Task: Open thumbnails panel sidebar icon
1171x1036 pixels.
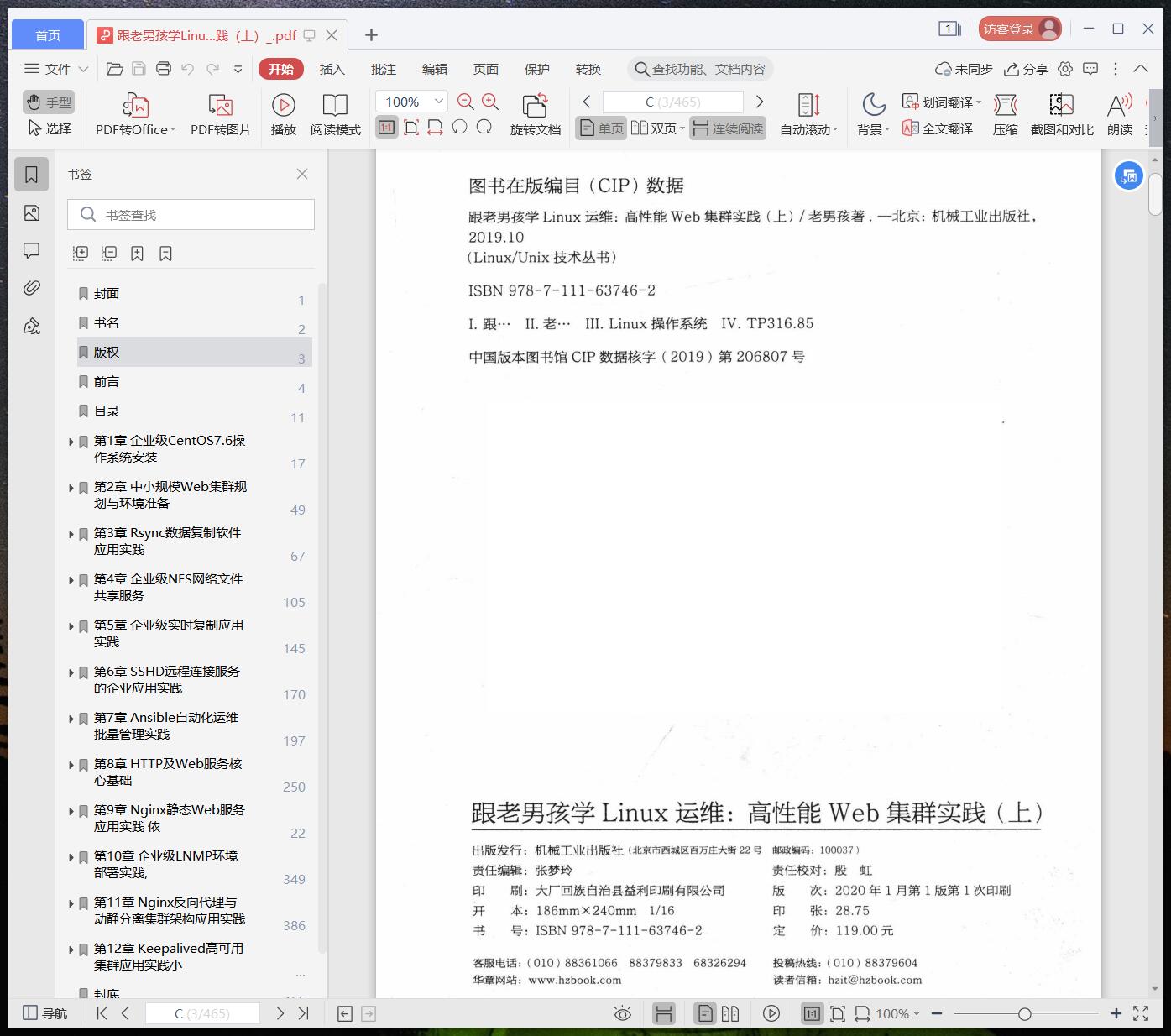Action: coord(32,213)
